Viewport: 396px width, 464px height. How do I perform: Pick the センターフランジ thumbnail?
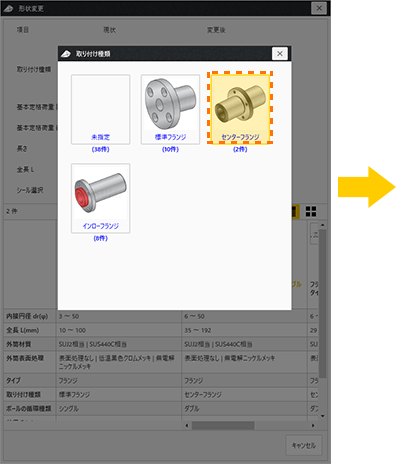pyautogui.click(x=240, y=109)
